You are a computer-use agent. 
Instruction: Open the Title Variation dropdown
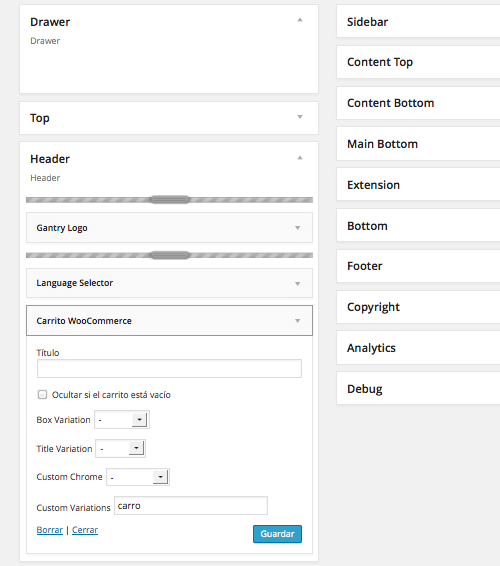[121, 448]
